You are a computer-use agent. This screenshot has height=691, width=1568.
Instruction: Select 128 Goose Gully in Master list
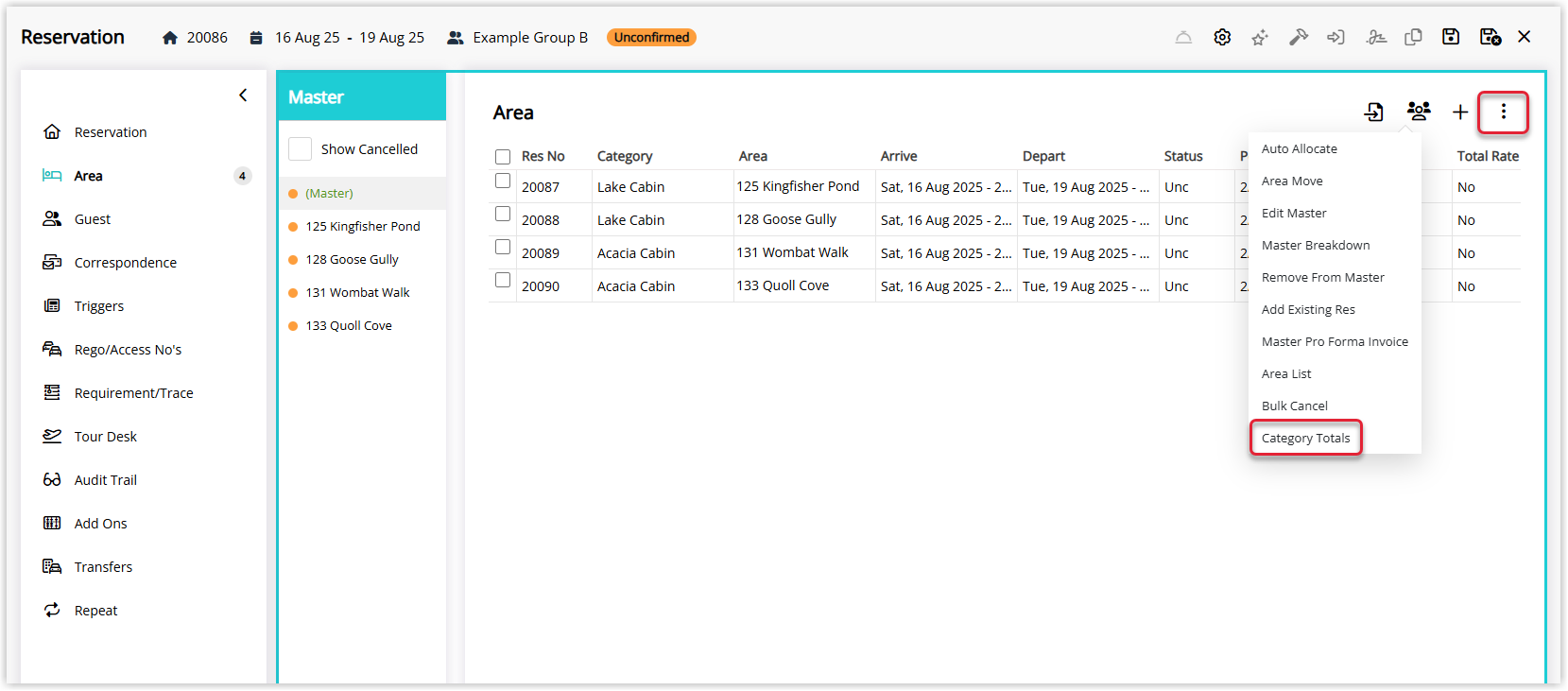(362, 259)
